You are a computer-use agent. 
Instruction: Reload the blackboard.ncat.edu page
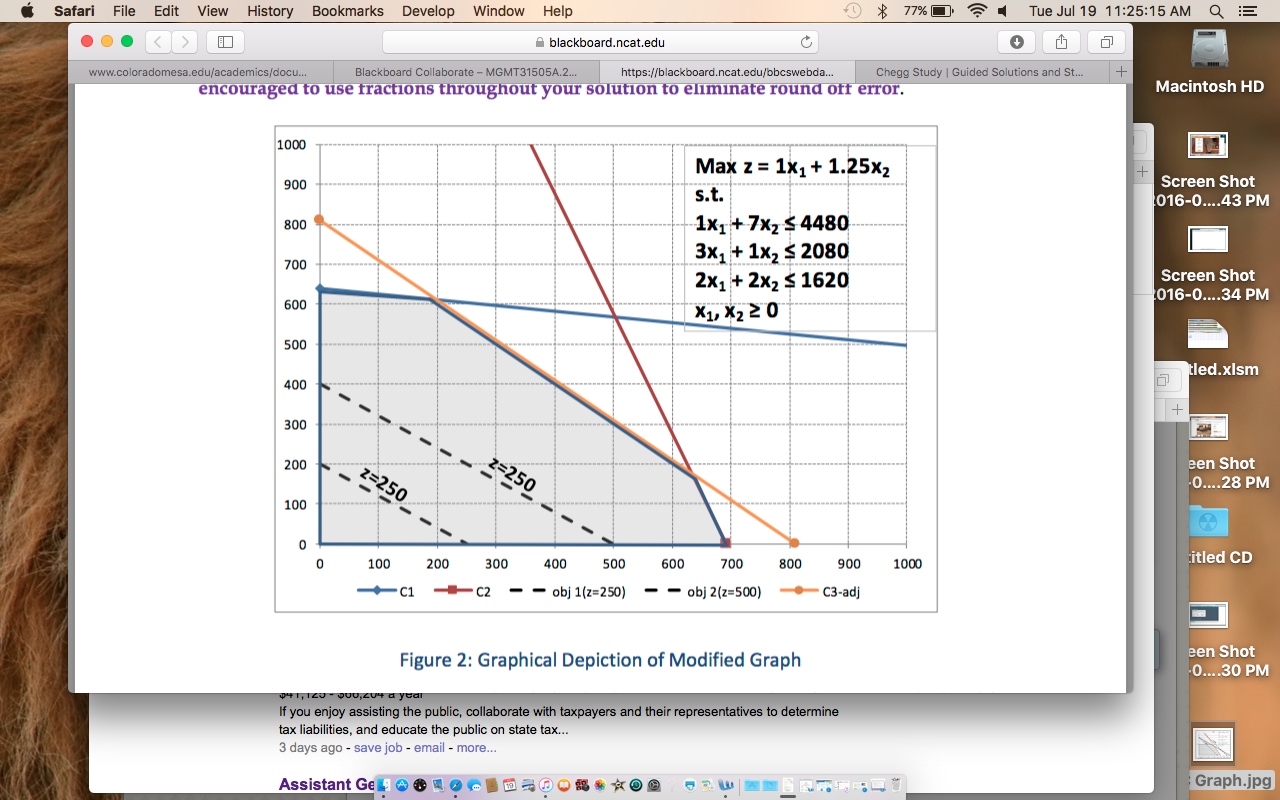tap(806, 42)
